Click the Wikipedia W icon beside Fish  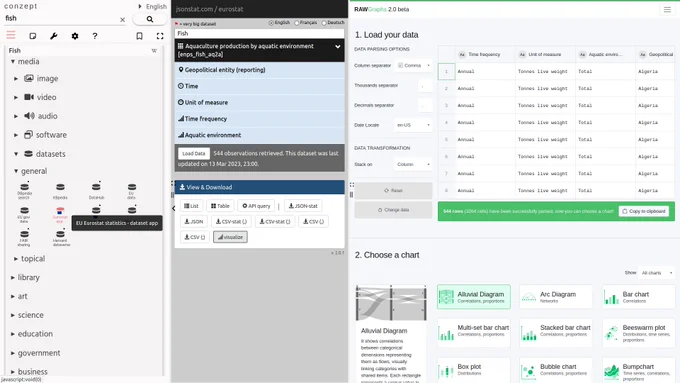click(x=154, y=51)
